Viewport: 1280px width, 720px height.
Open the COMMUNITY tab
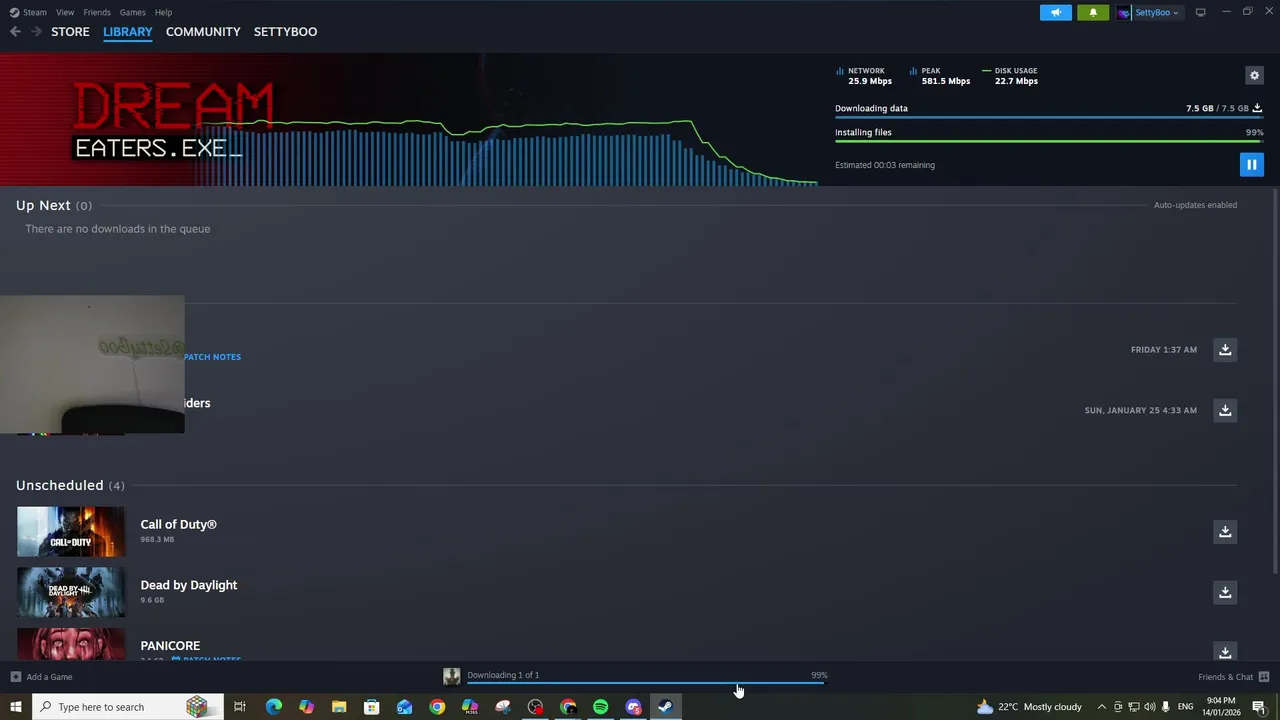203,32
